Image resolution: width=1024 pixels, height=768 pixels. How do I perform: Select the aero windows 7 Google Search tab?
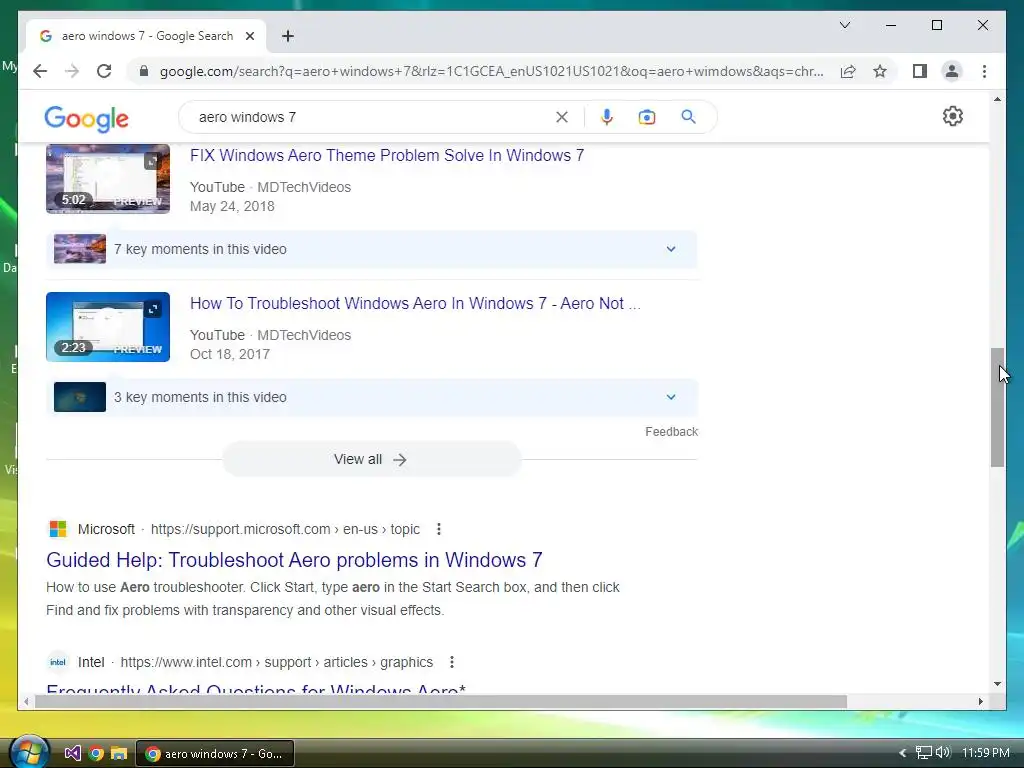click(146, 36)
